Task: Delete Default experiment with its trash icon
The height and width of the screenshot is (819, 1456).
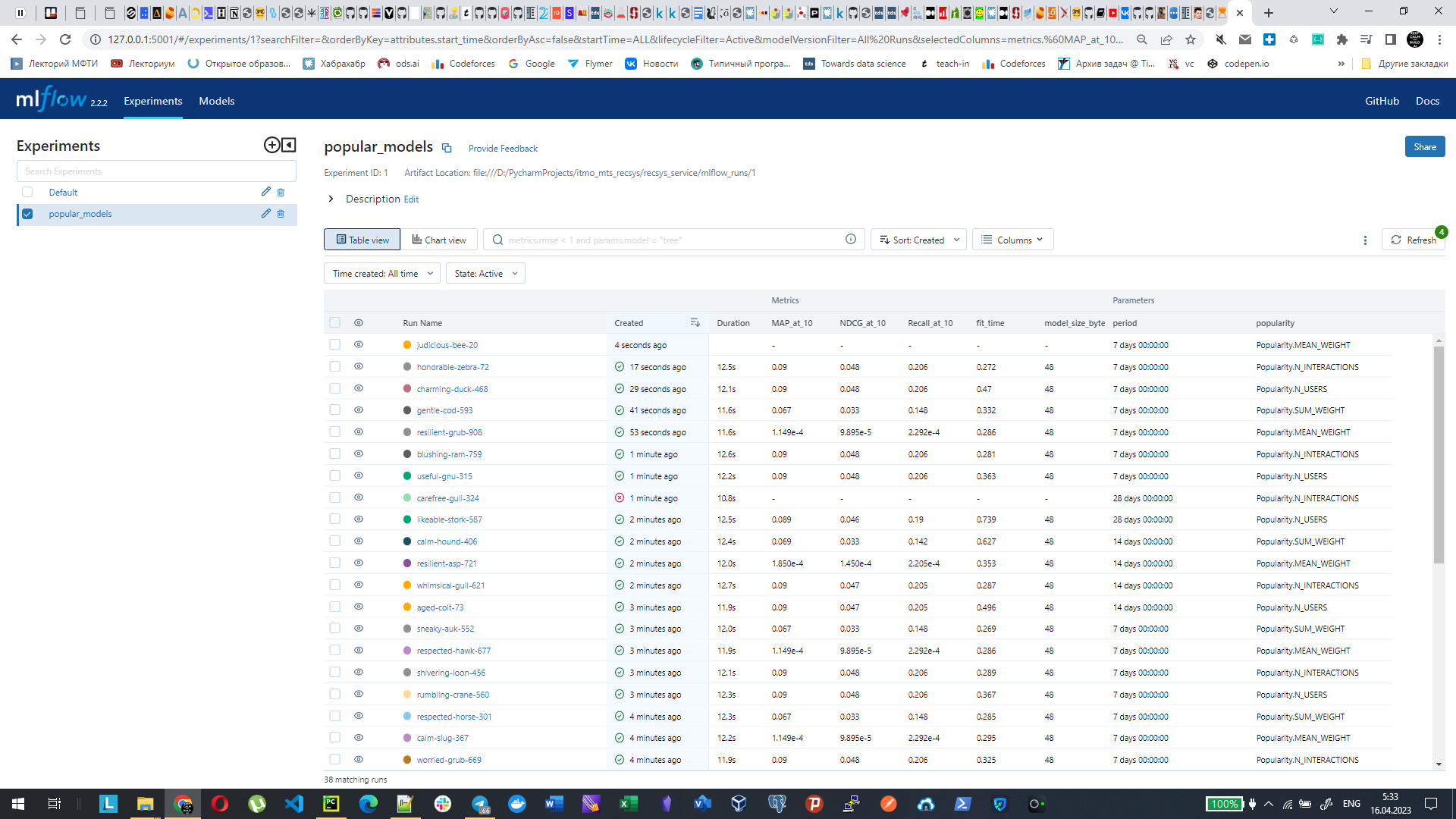Action: pos(281,193)
